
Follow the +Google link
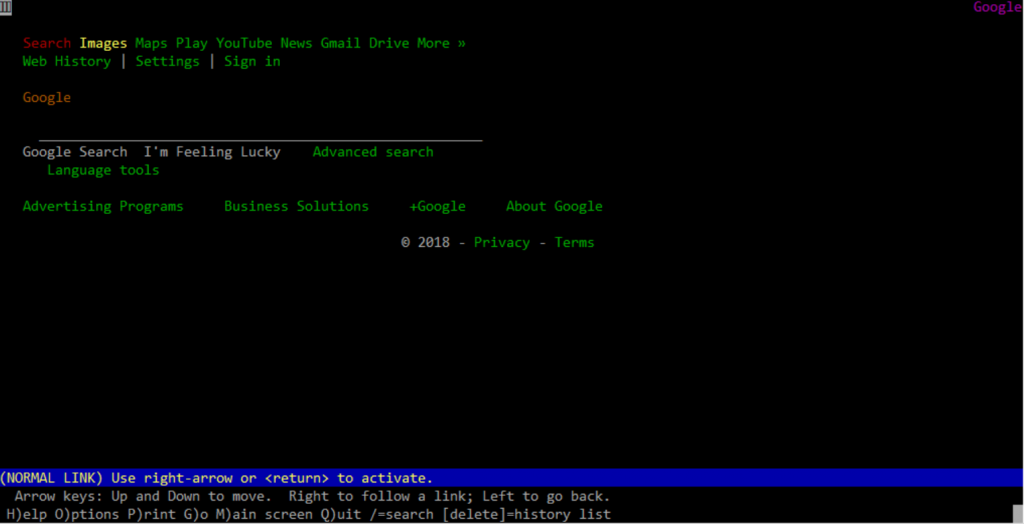[438, 206]
